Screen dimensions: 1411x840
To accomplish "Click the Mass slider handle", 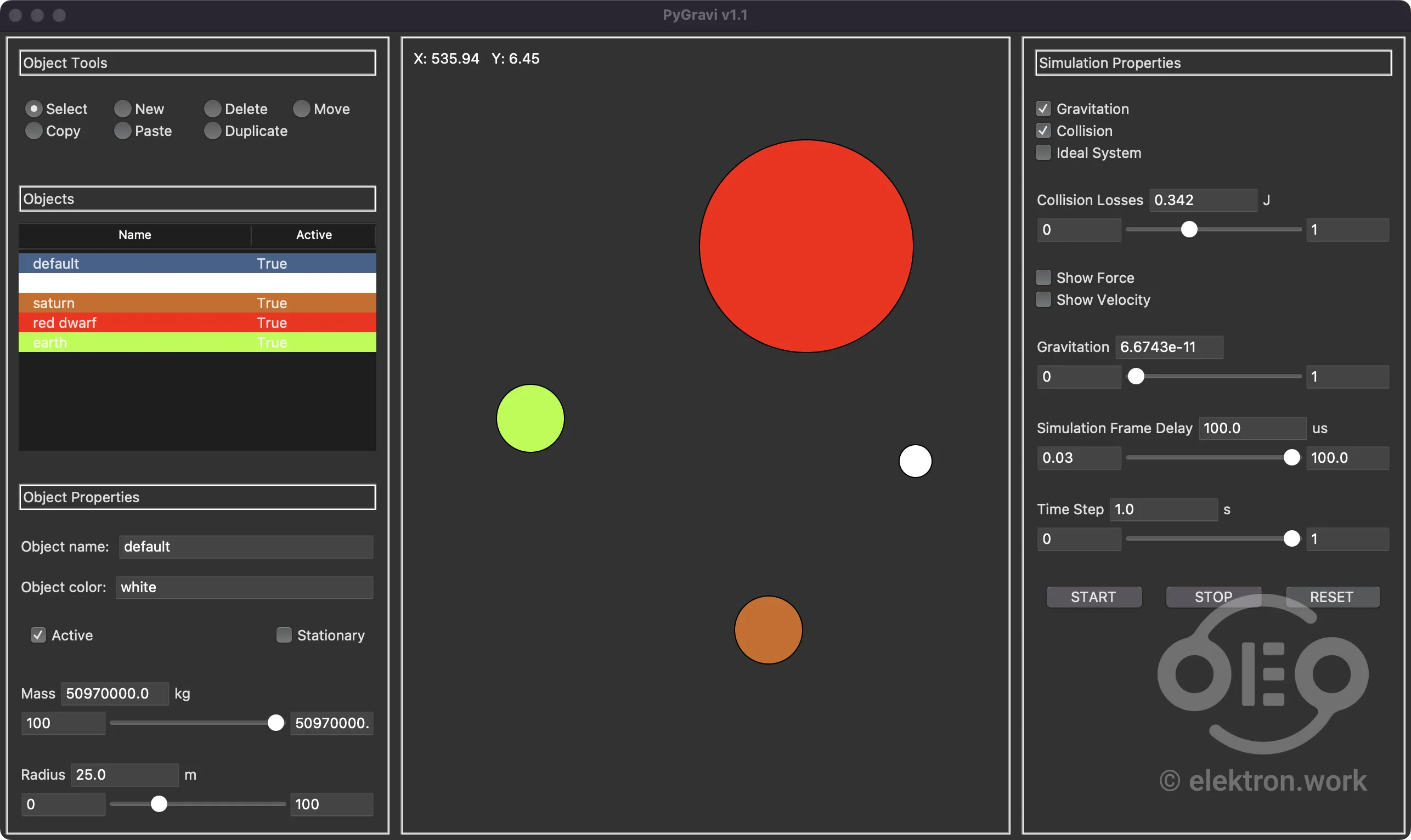I will coord(276,723).
